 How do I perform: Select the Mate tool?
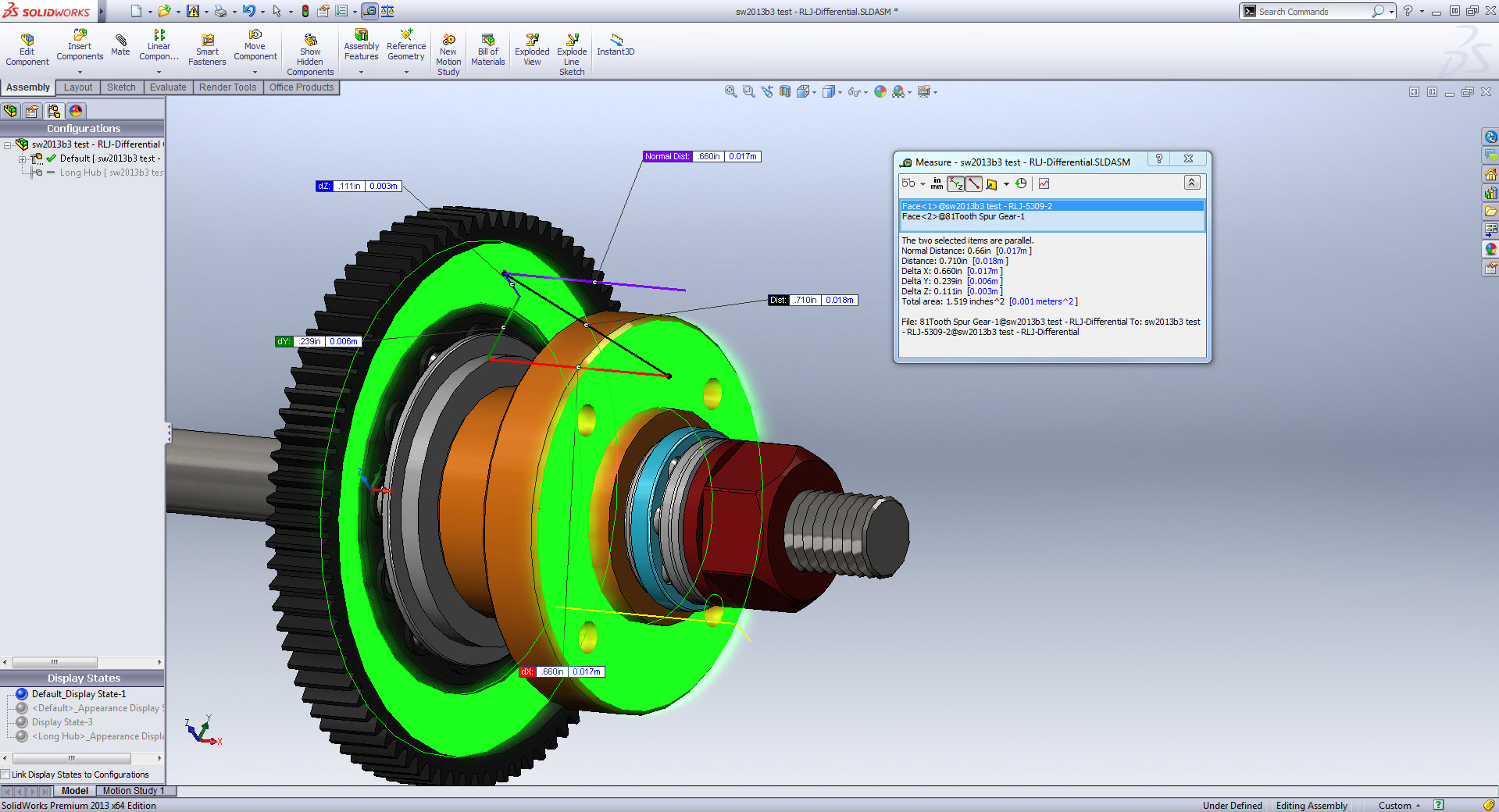[120, 45]
